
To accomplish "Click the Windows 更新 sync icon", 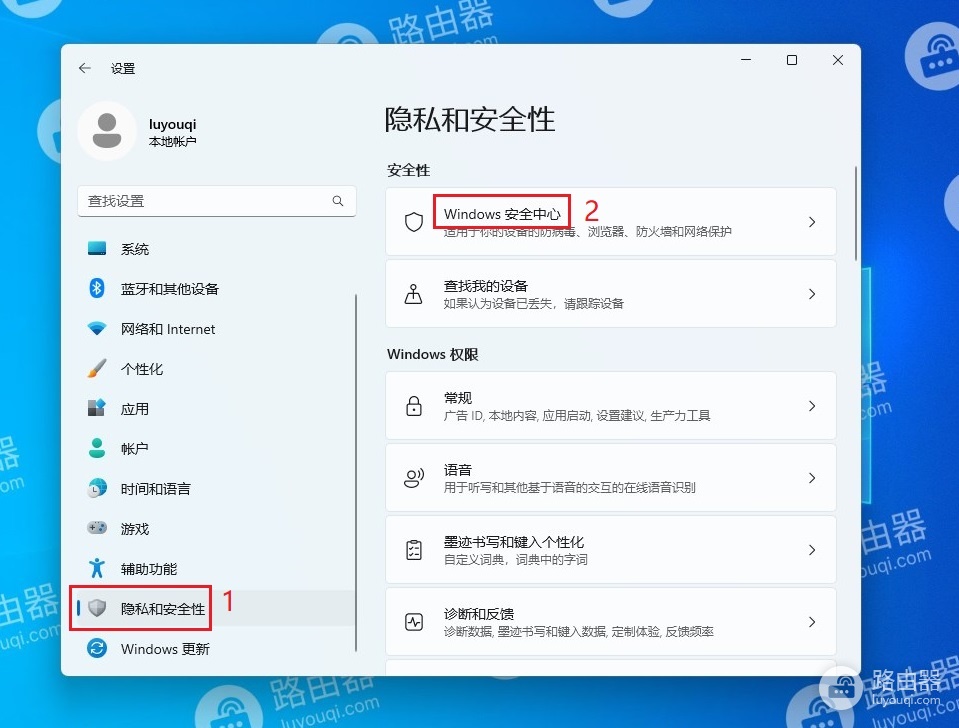I will 97,648.
